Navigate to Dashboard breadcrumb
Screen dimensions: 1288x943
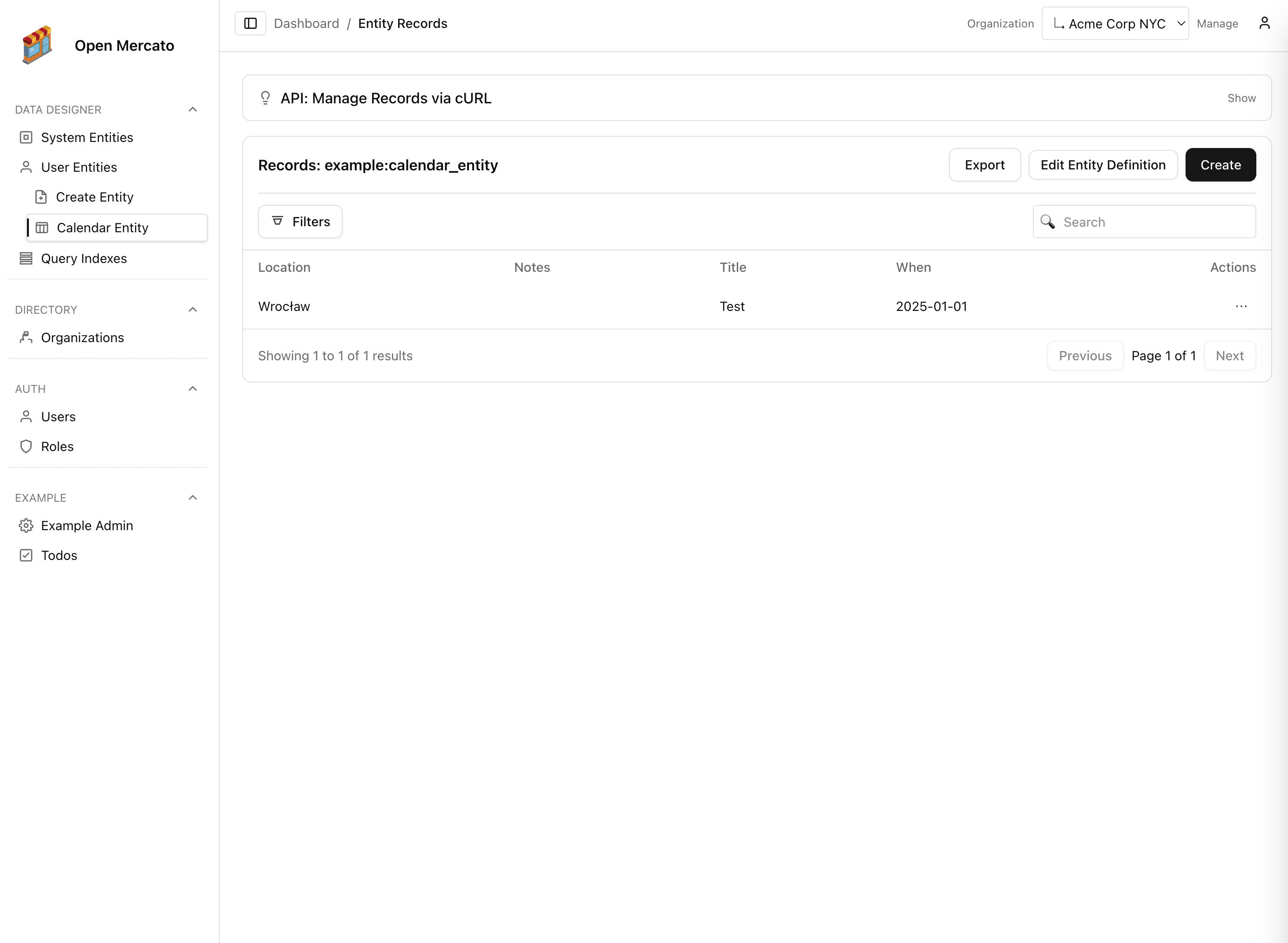306,23
